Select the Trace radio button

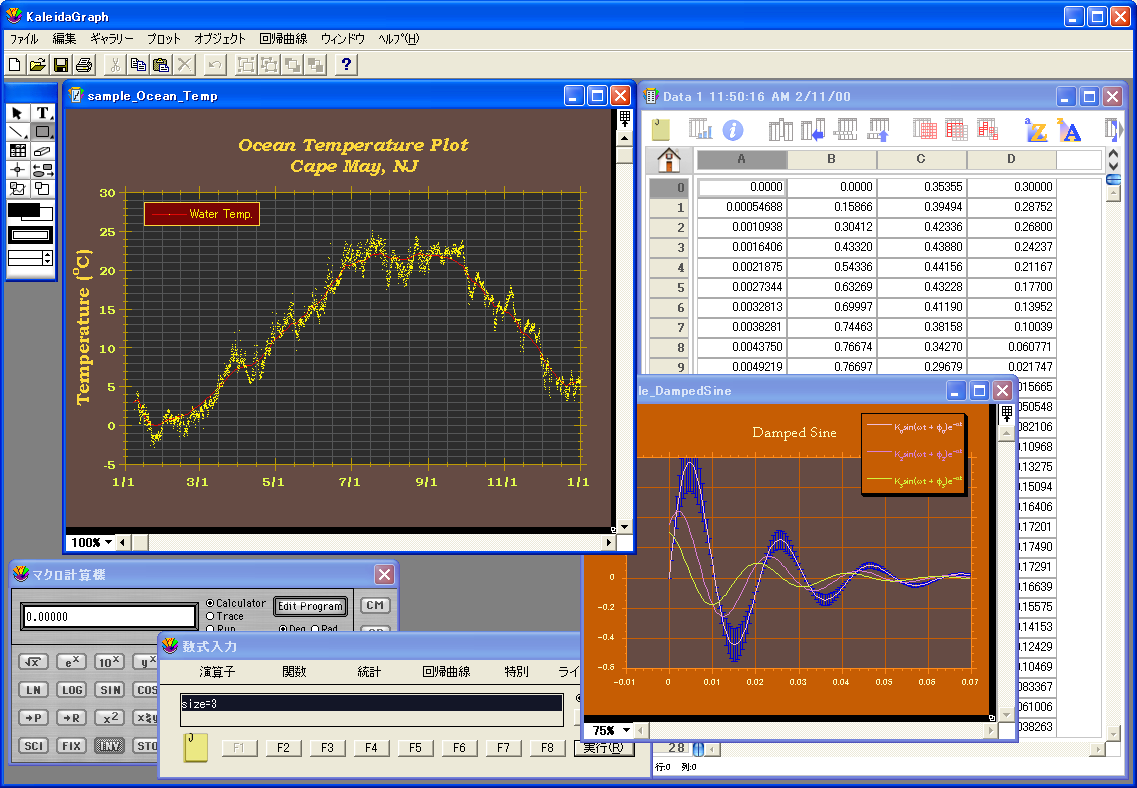(x=210, y=616)
